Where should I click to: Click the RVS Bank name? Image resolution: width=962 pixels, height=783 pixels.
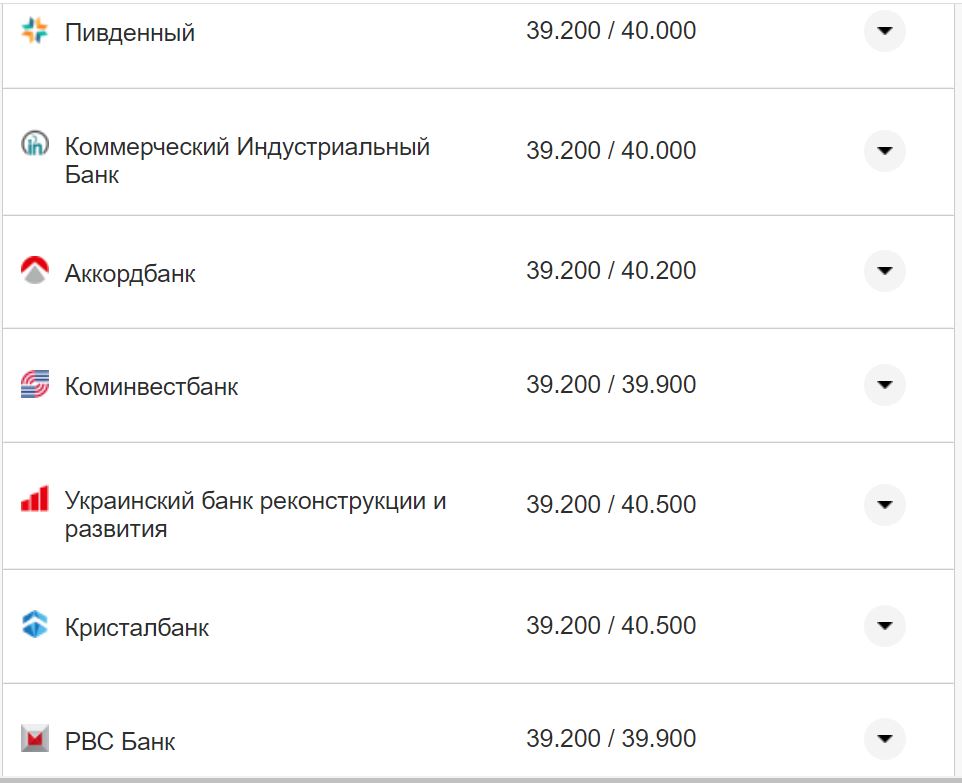pyautogui.click(x=120, y=741)
